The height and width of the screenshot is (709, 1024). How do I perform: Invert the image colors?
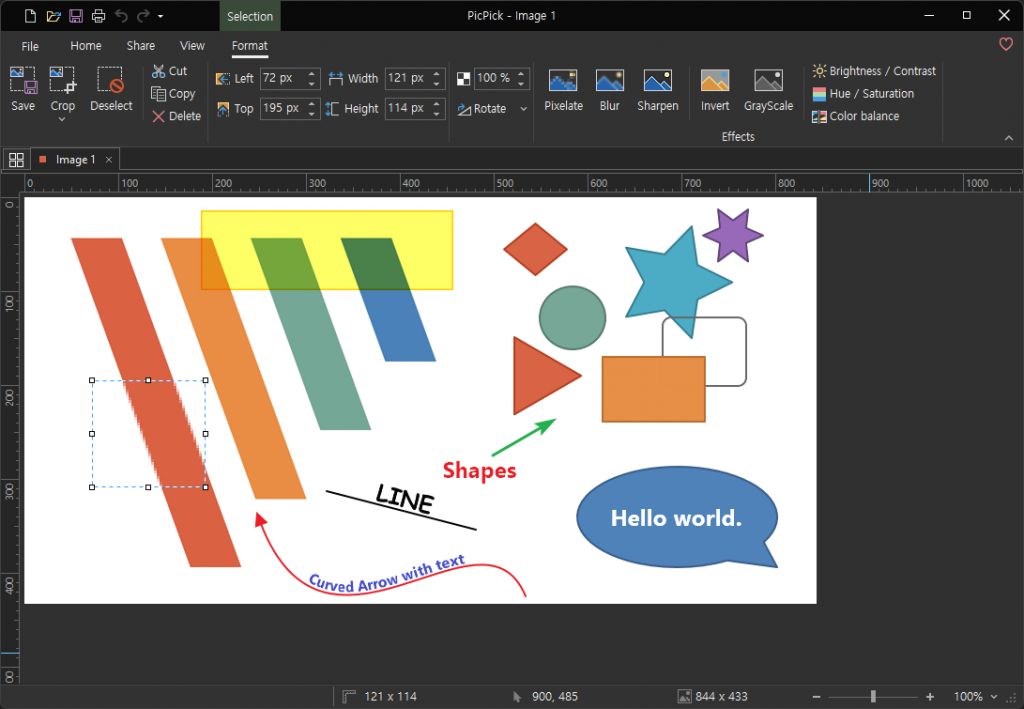[x=714, y=90]
